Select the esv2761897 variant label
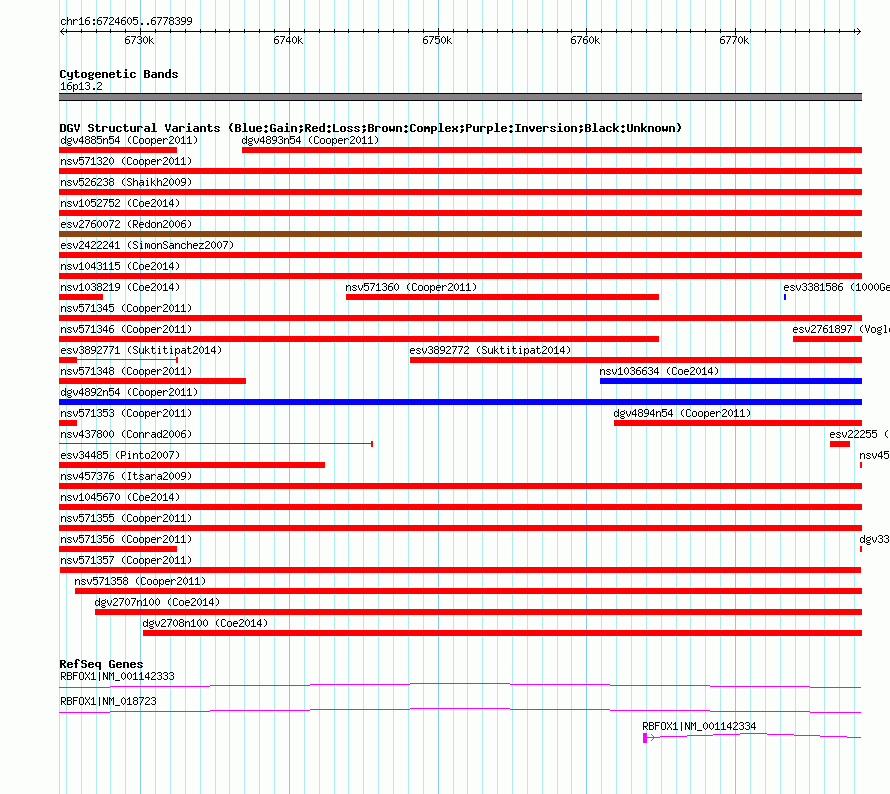890x794 pixels. 841,329
